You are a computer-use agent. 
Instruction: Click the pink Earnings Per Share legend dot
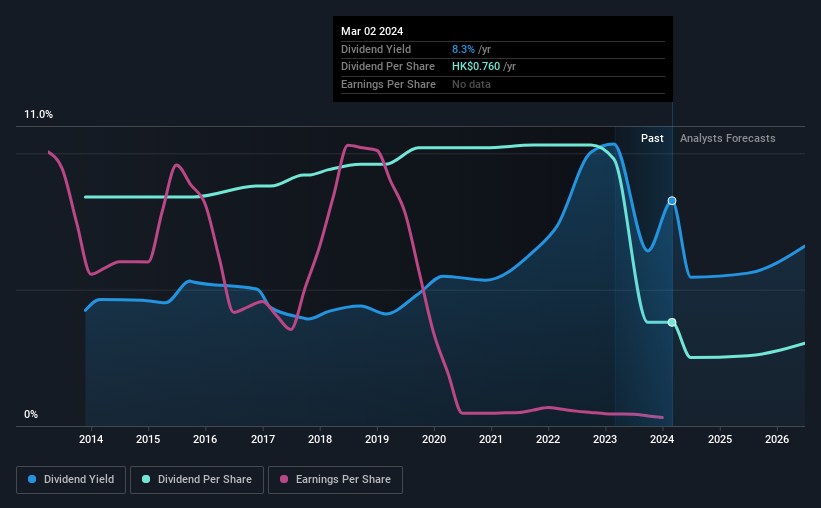tap(284, 479)
